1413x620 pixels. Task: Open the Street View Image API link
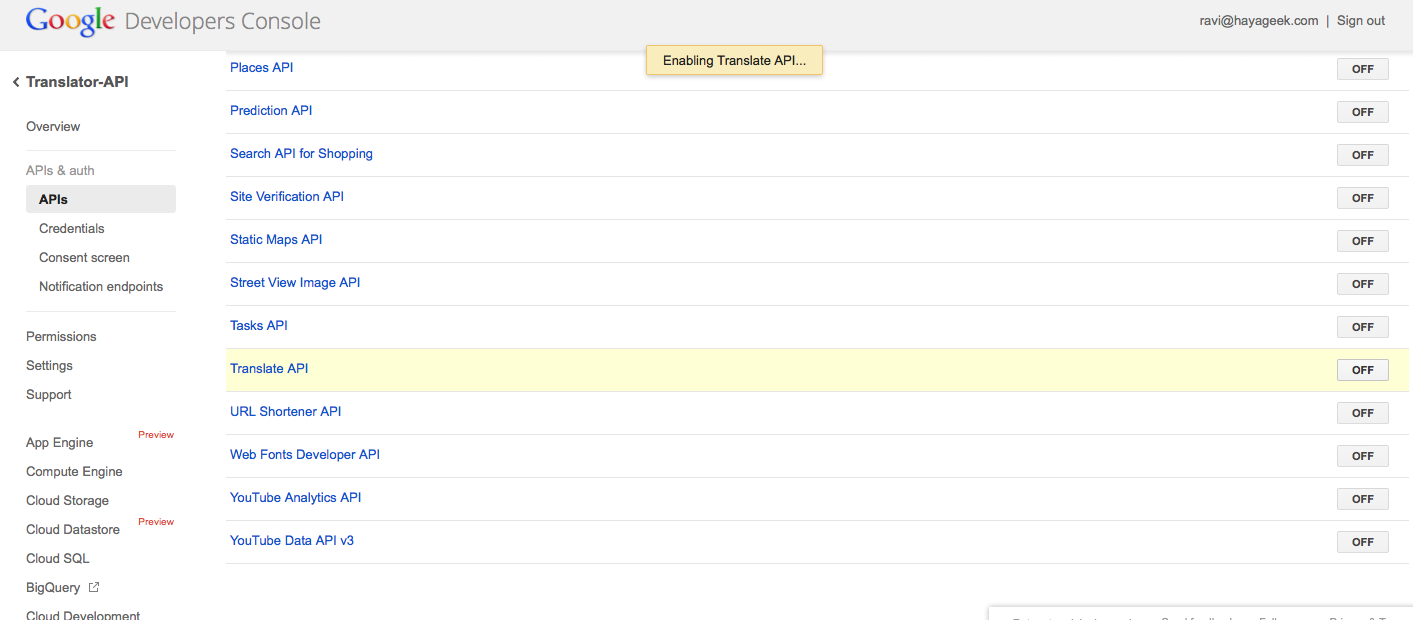point(295,283)
